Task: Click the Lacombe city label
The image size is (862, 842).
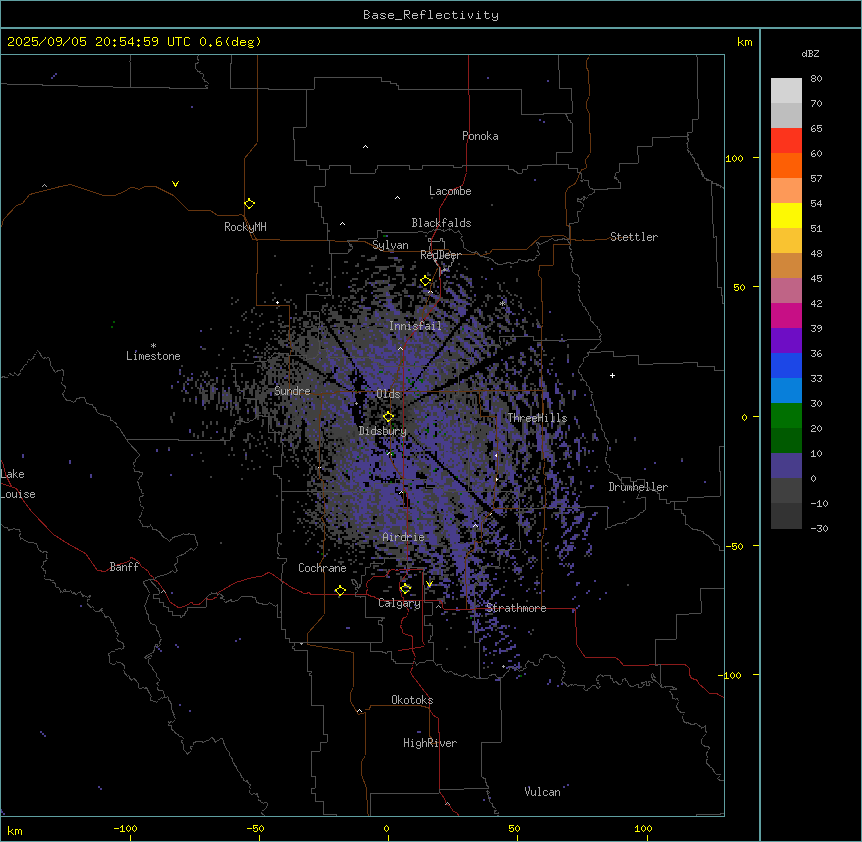Action: click(450, 191)
